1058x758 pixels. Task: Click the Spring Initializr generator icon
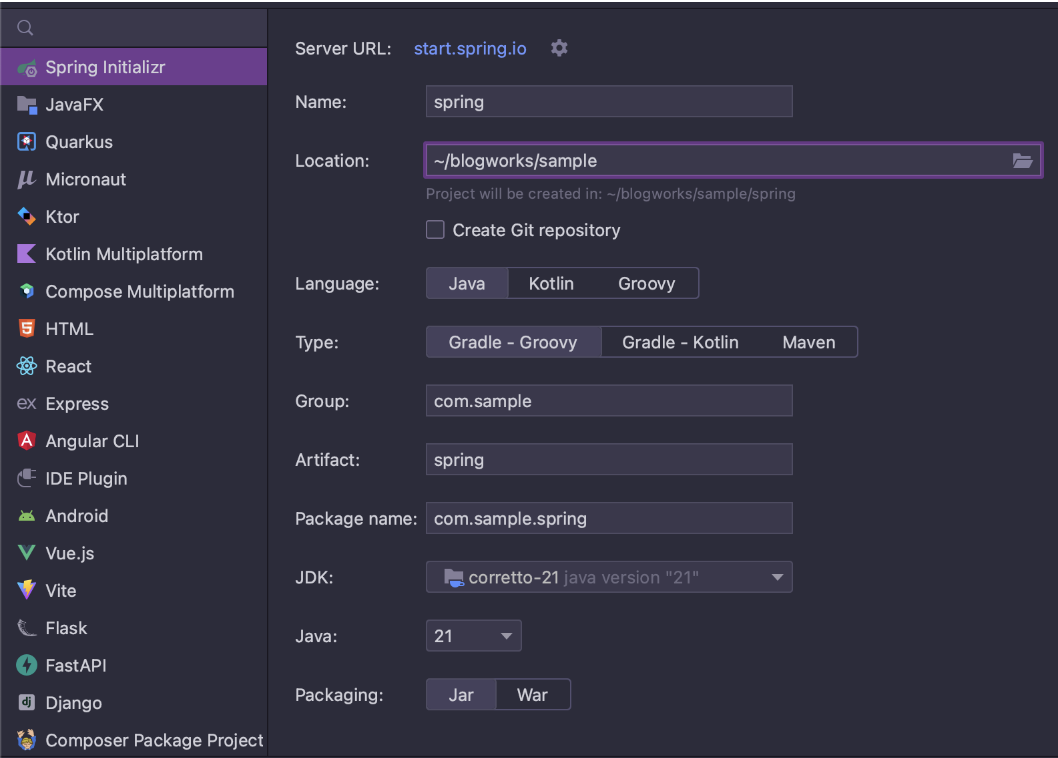(x=27, y=68)
